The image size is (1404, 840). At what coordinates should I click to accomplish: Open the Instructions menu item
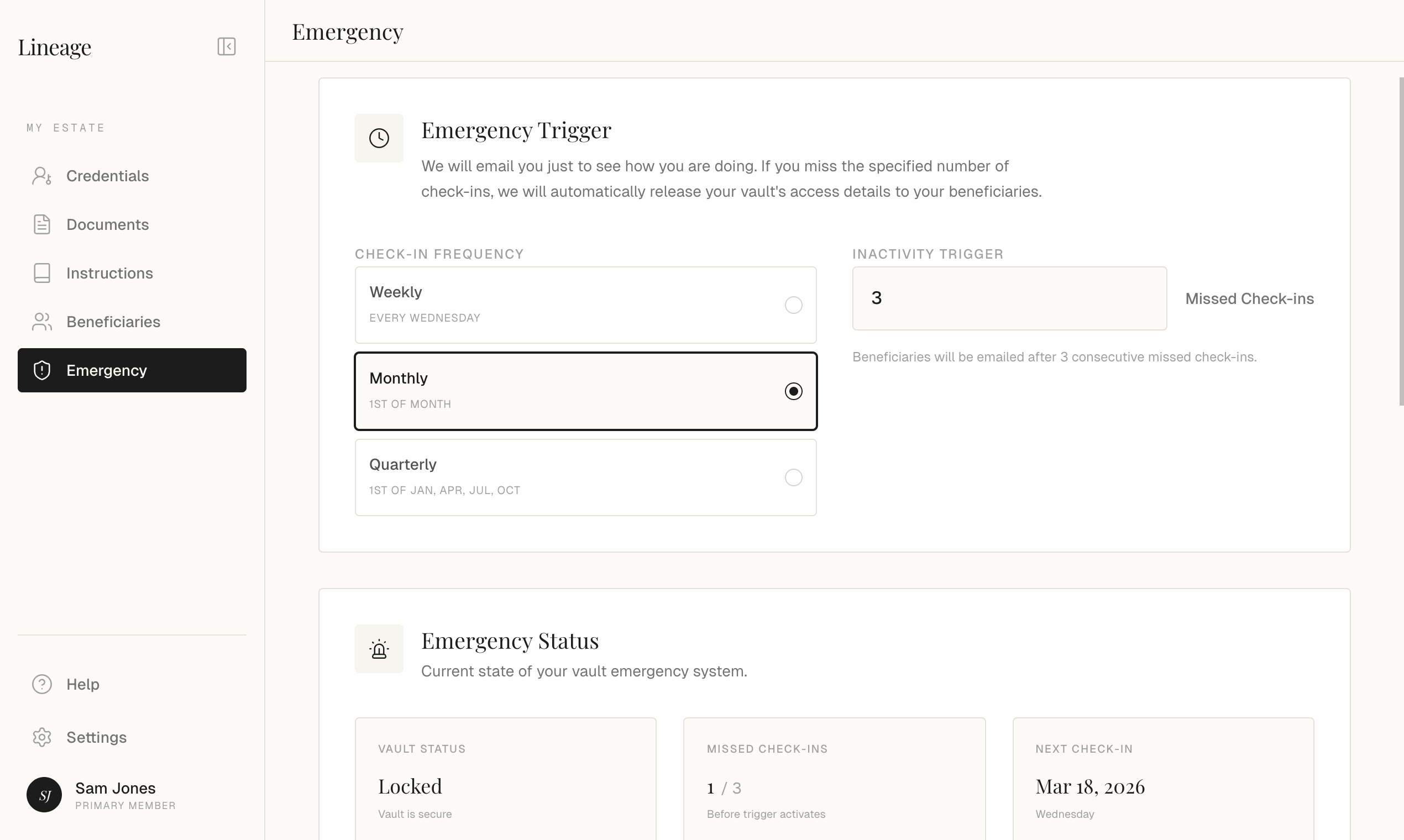[x=109, y=274]
